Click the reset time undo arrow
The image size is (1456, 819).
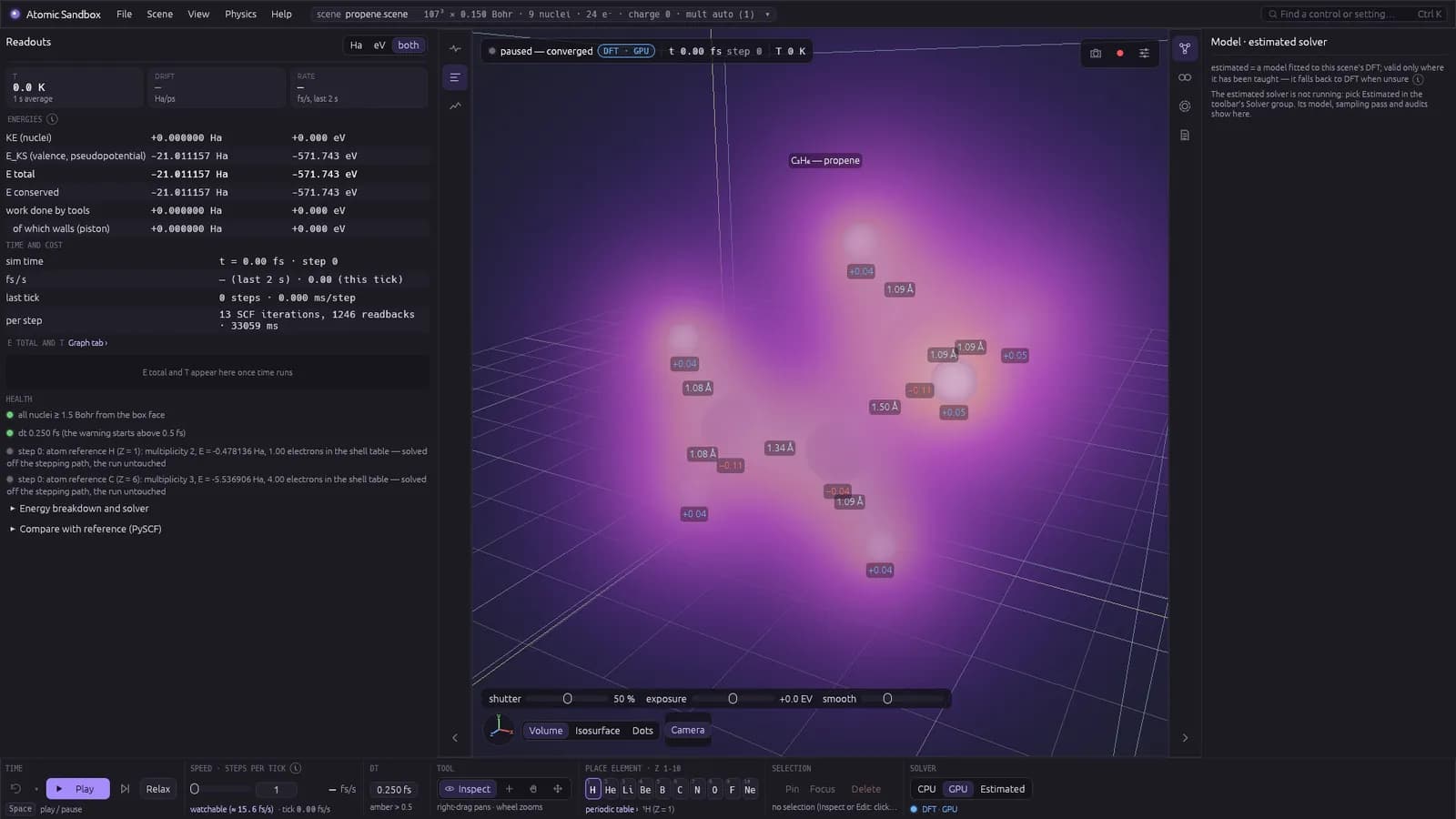coord(15,789)
